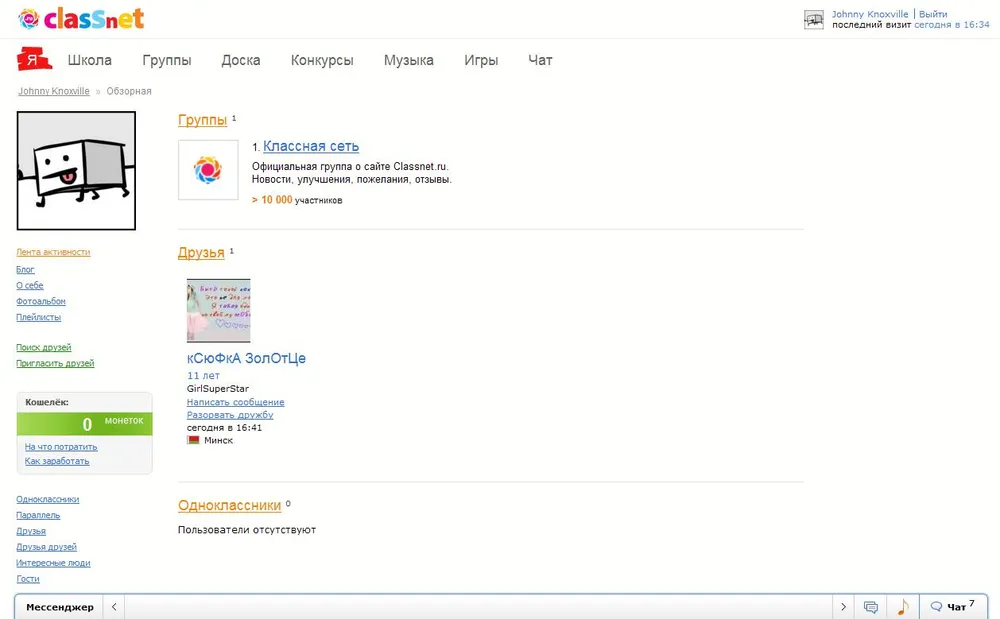The width and height of the screenshot is (1000, 619).
Task: Click the music note icon
Action: pyautogui.click(x=903, y=607)
